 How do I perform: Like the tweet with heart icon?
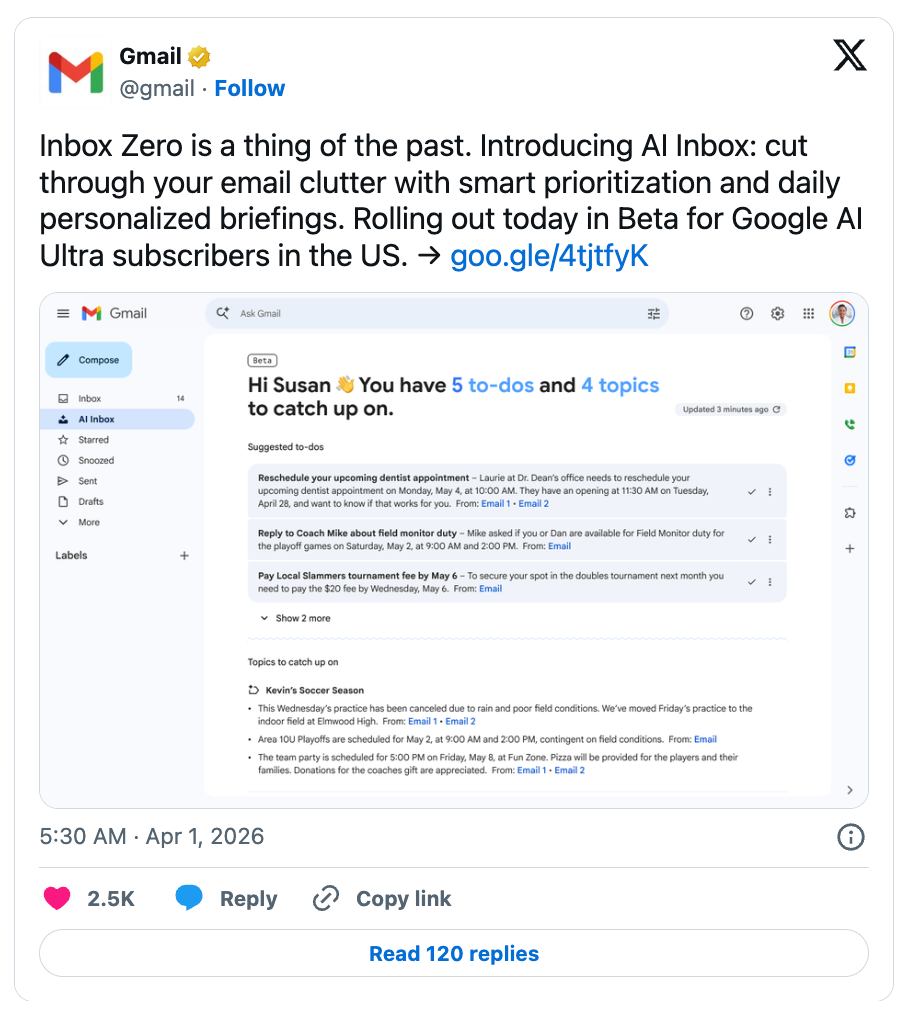[x=57, y=898]
